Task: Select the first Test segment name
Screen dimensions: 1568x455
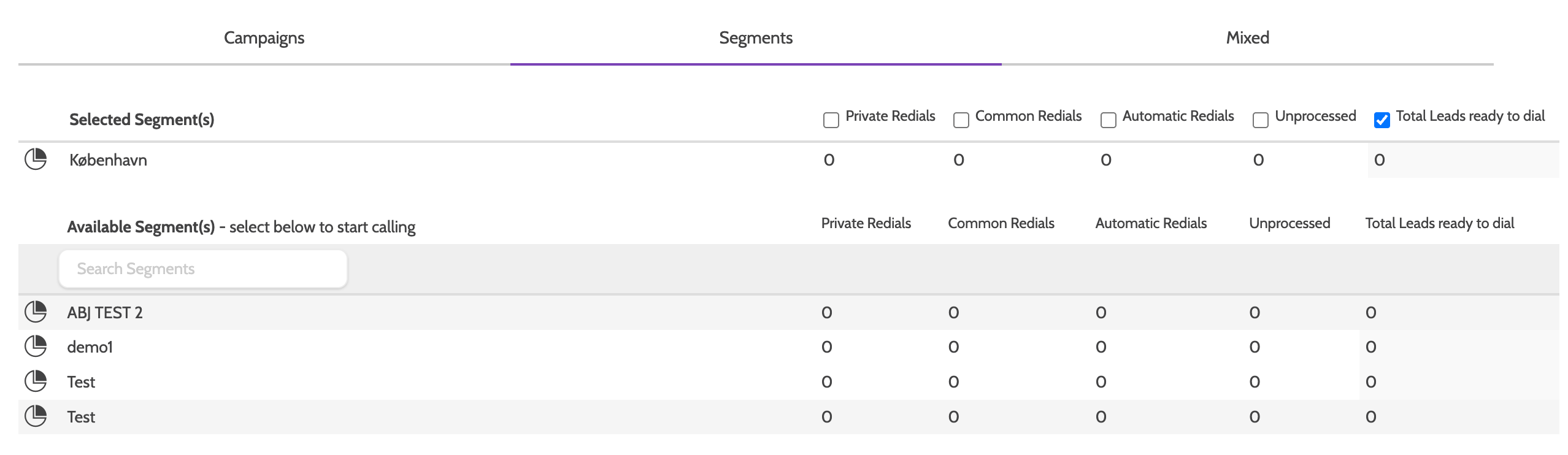Action: 81,382
